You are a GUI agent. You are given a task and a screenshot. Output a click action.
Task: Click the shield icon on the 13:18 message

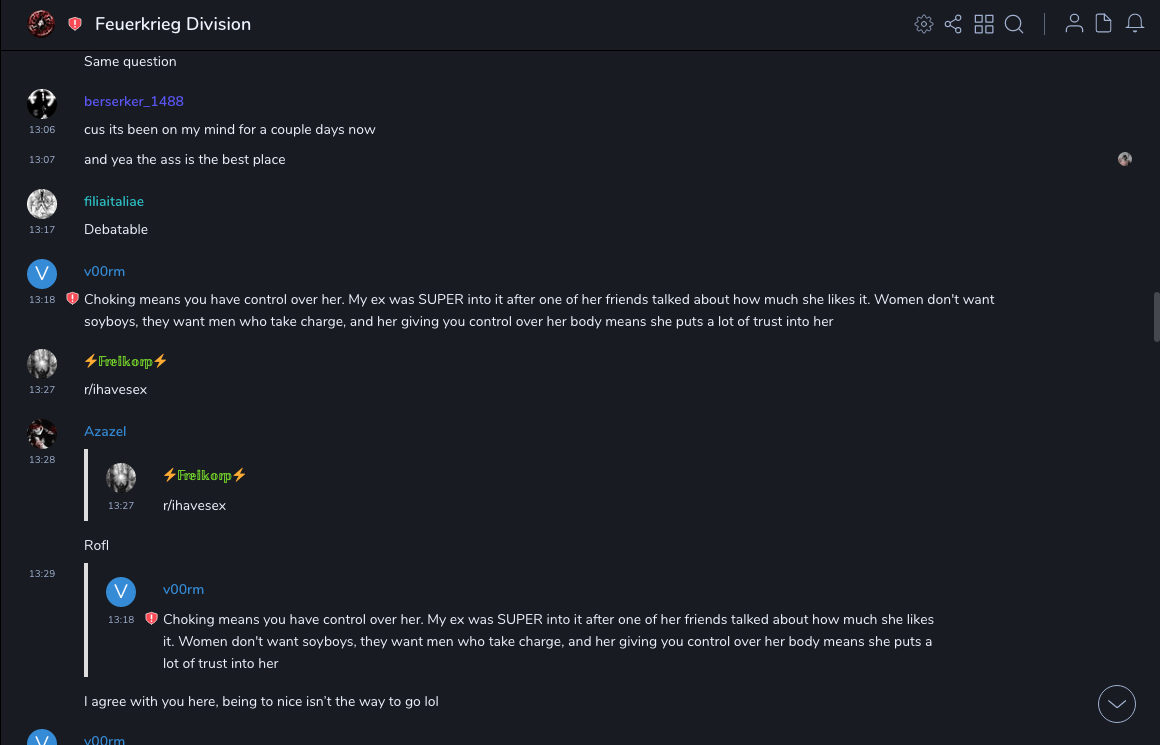click(72, 298)
